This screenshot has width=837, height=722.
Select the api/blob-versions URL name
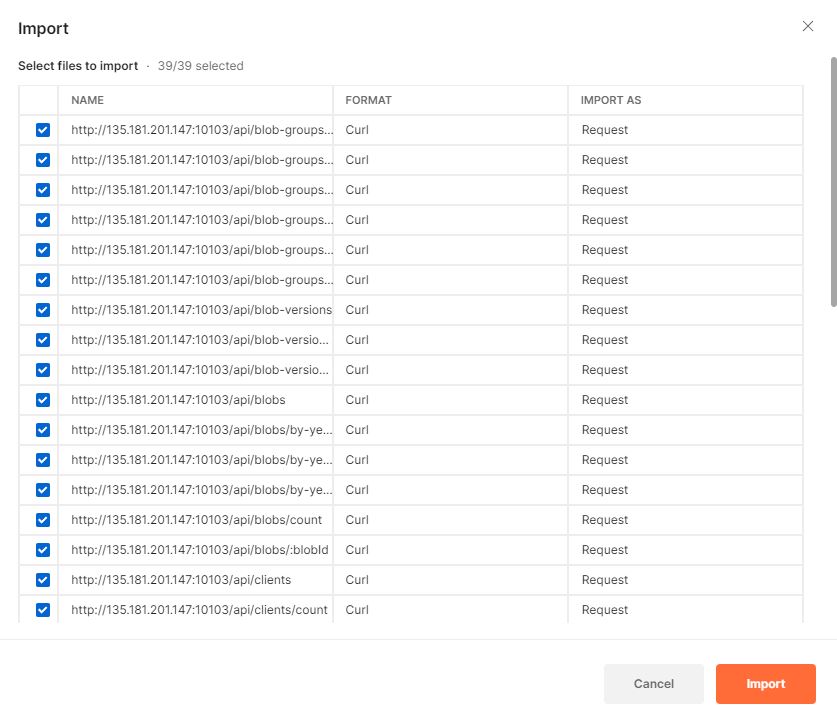click(x=201, y=310)
